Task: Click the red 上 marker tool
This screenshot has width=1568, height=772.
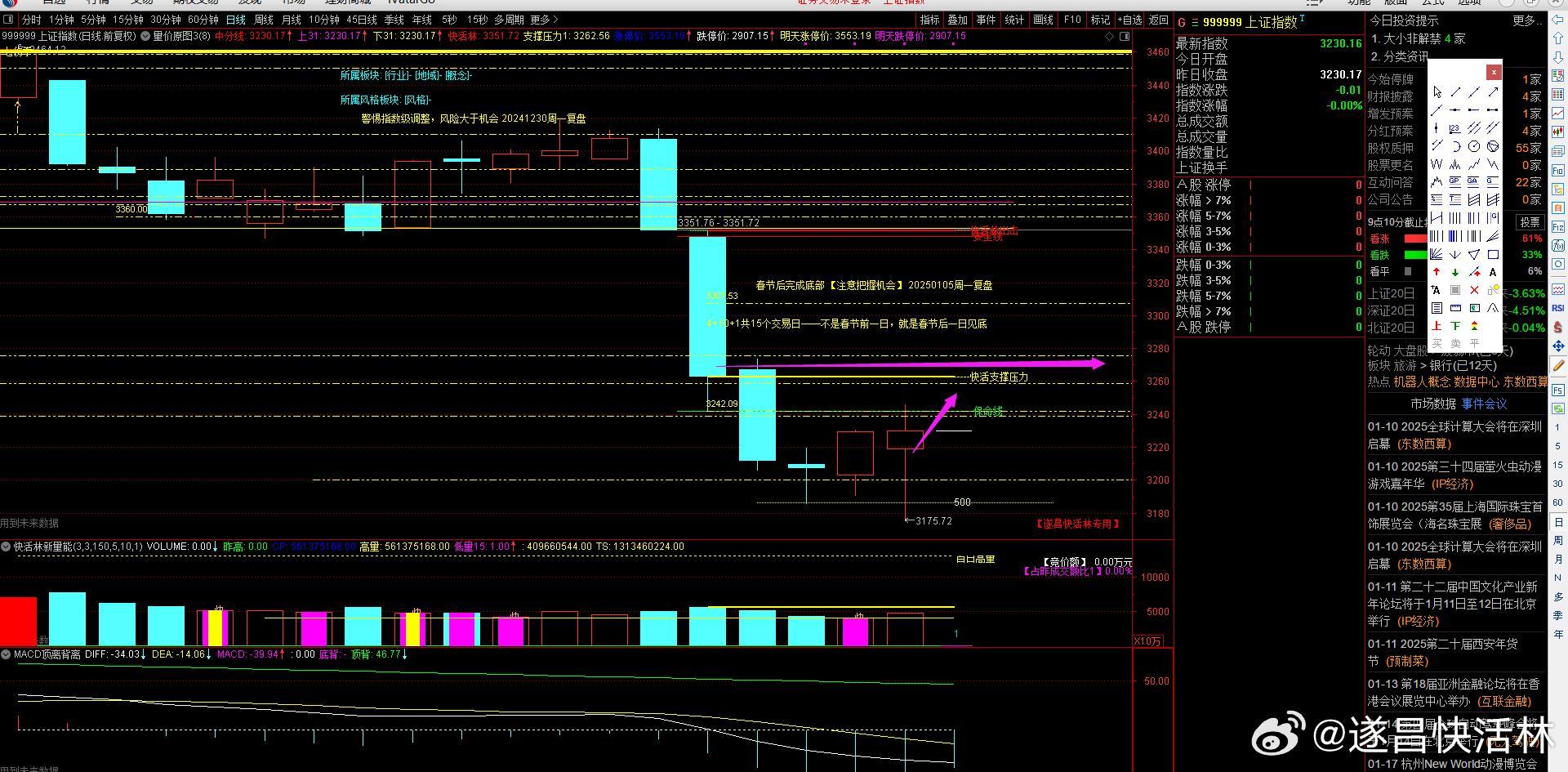Action: (1437, 325)
